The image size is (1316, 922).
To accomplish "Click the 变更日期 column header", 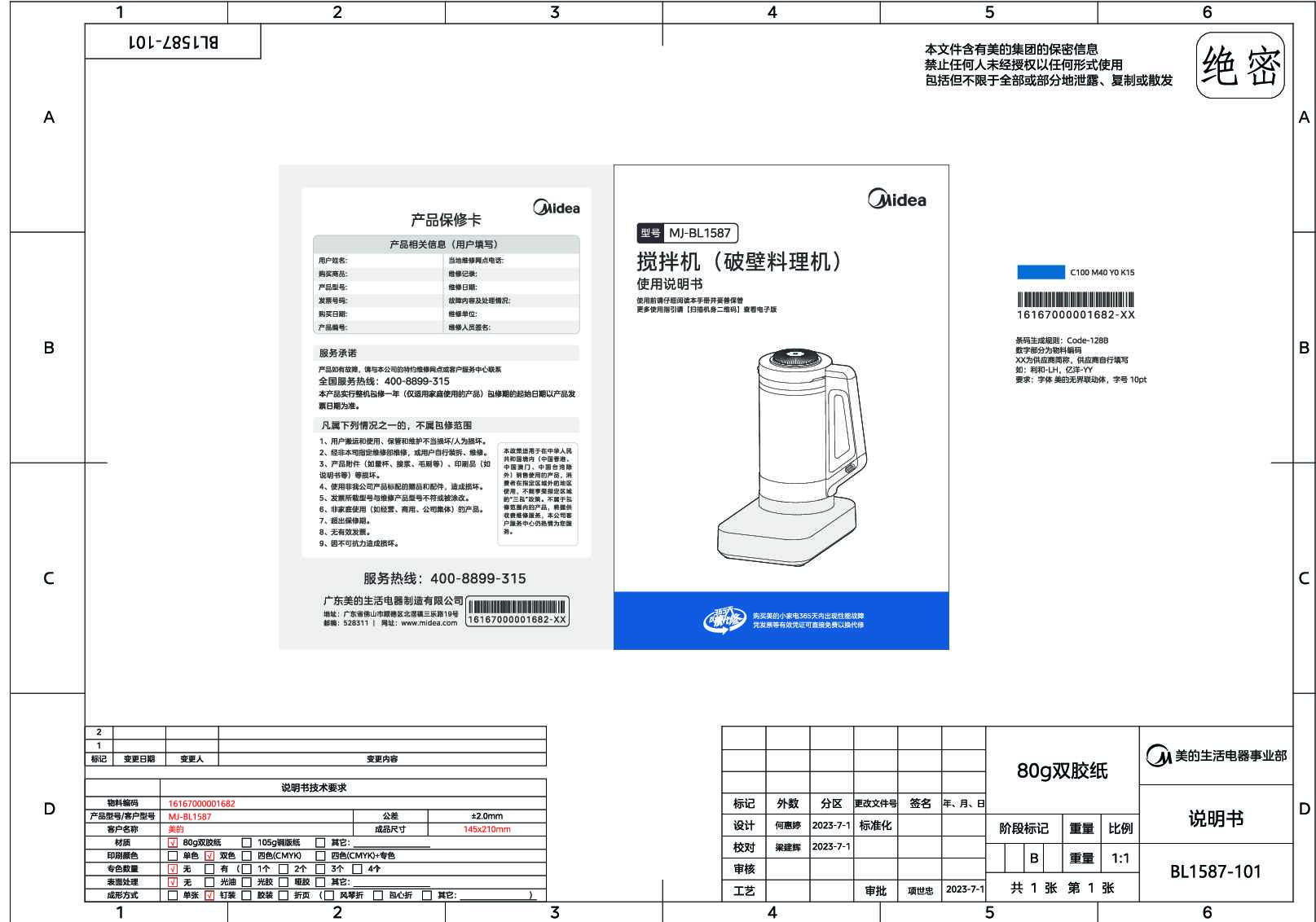I will tap(139, 759).
